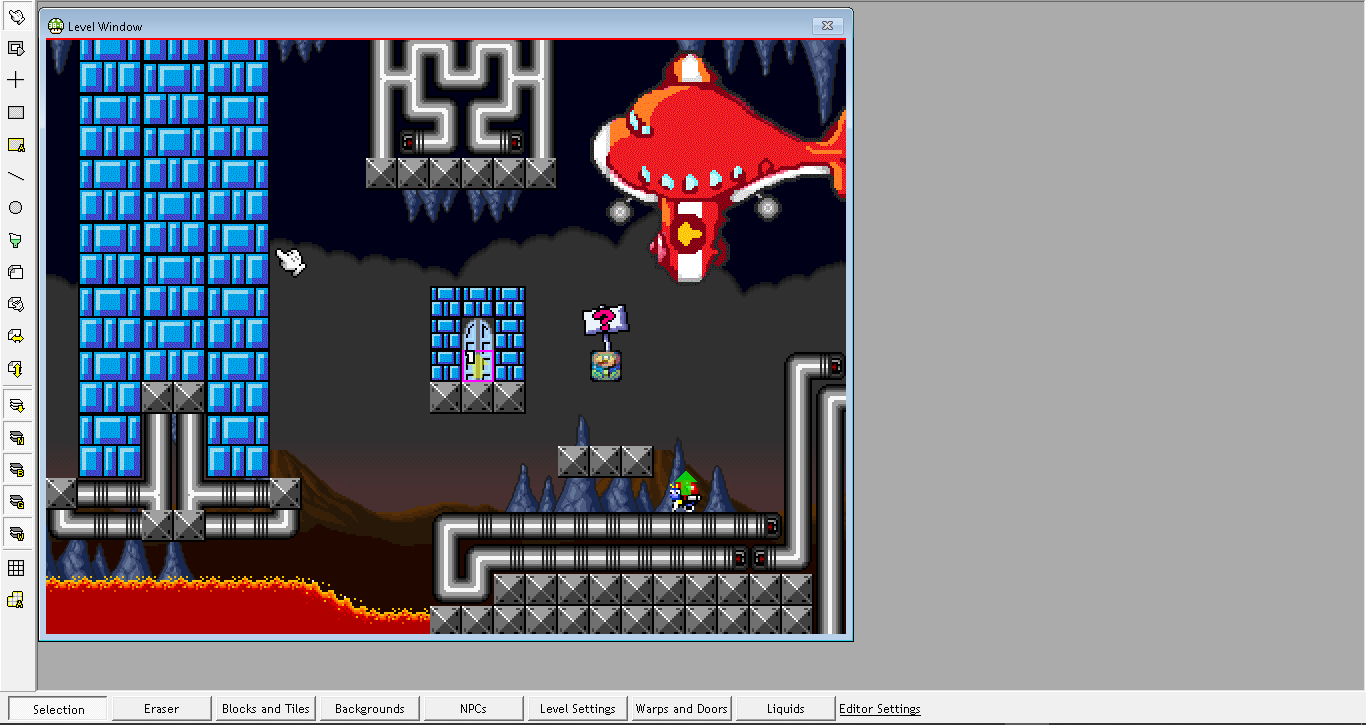Screen dimensions: 1366x725
Task: Click the grid icon in toolbar
Action: coord(16,568)
